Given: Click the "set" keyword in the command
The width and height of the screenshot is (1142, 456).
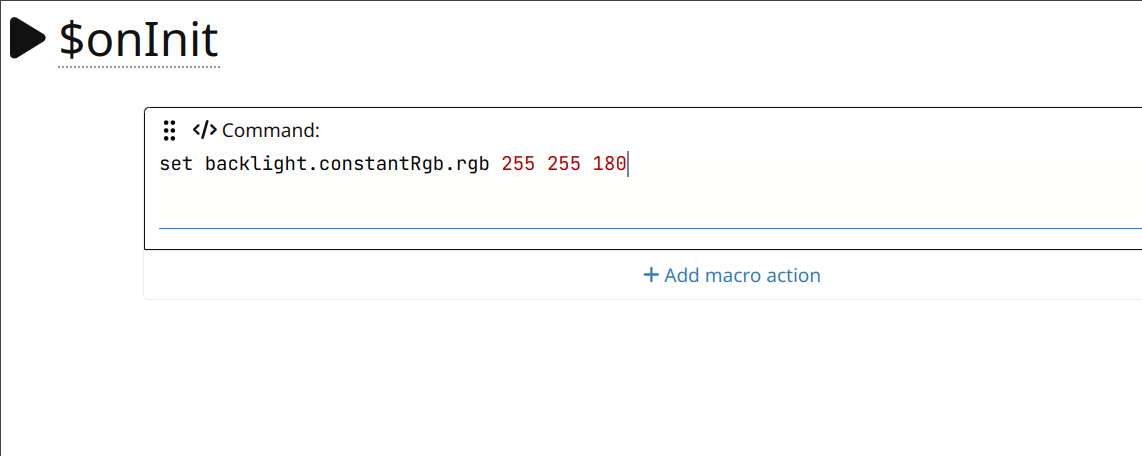Looking at the screenshot, I should (176, 164).
